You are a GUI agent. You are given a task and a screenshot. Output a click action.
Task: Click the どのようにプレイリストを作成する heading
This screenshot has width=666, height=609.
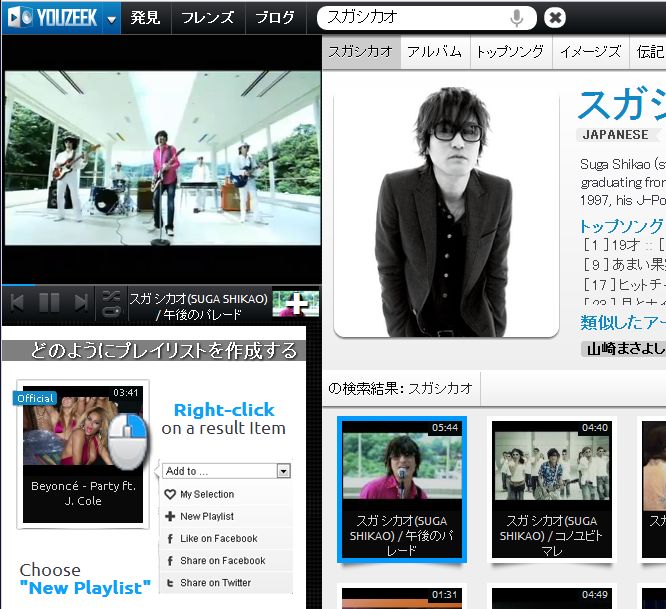click(164, 351)
